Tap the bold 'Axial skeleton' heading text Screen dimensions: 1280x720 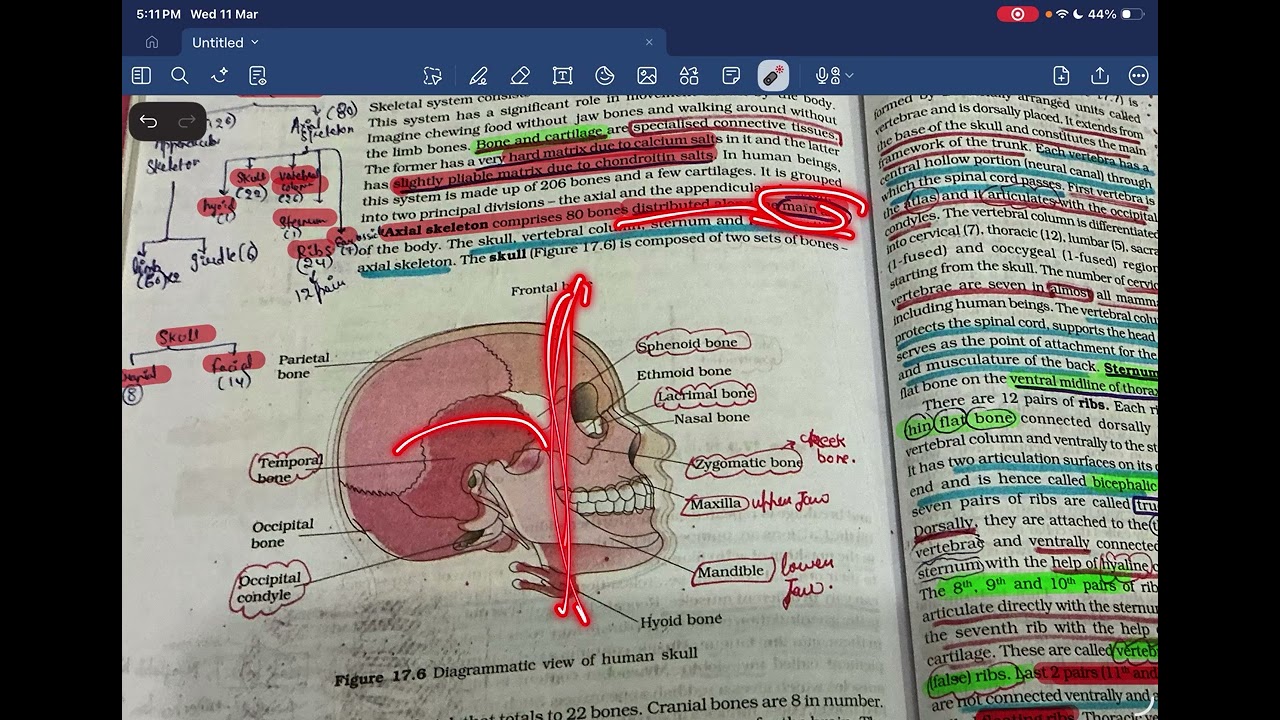click(x=435, y=229)
